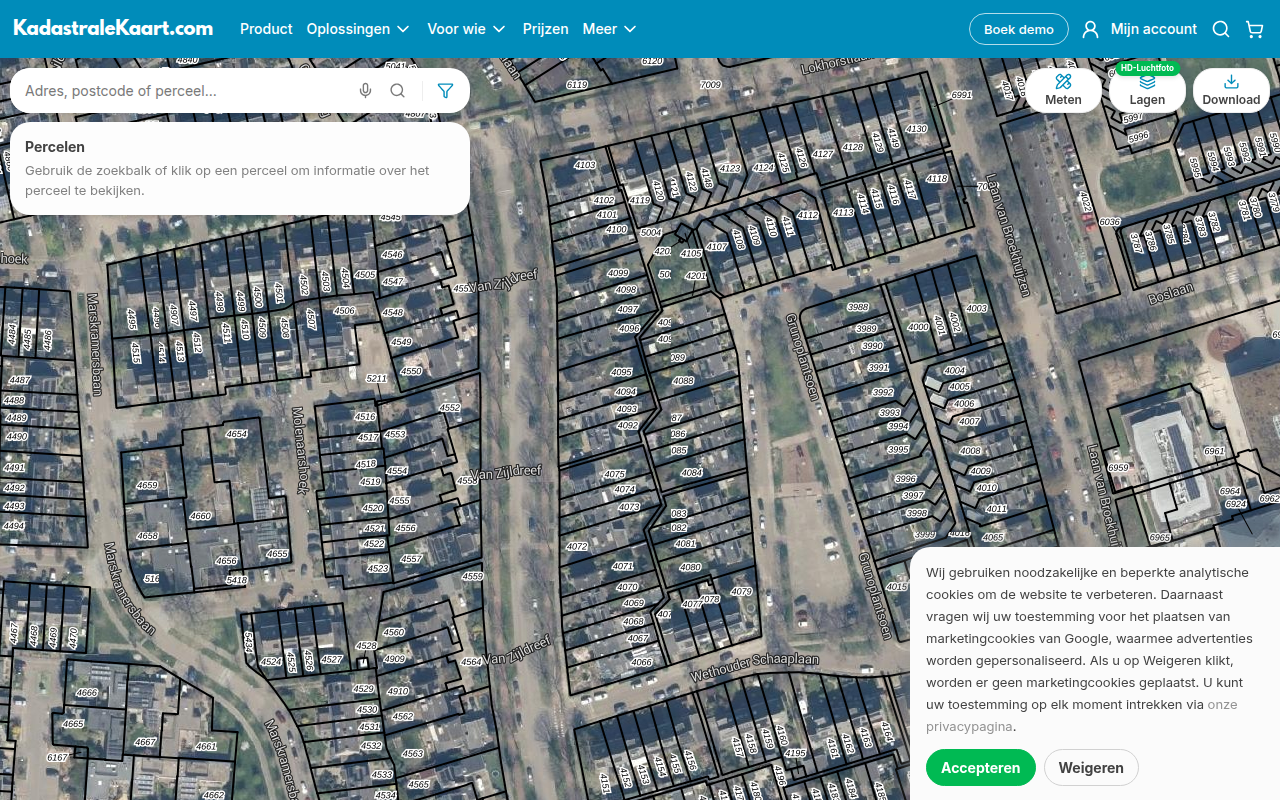
Task: Go to KadastraleKaart.com home logo
Action: point(113,28)
